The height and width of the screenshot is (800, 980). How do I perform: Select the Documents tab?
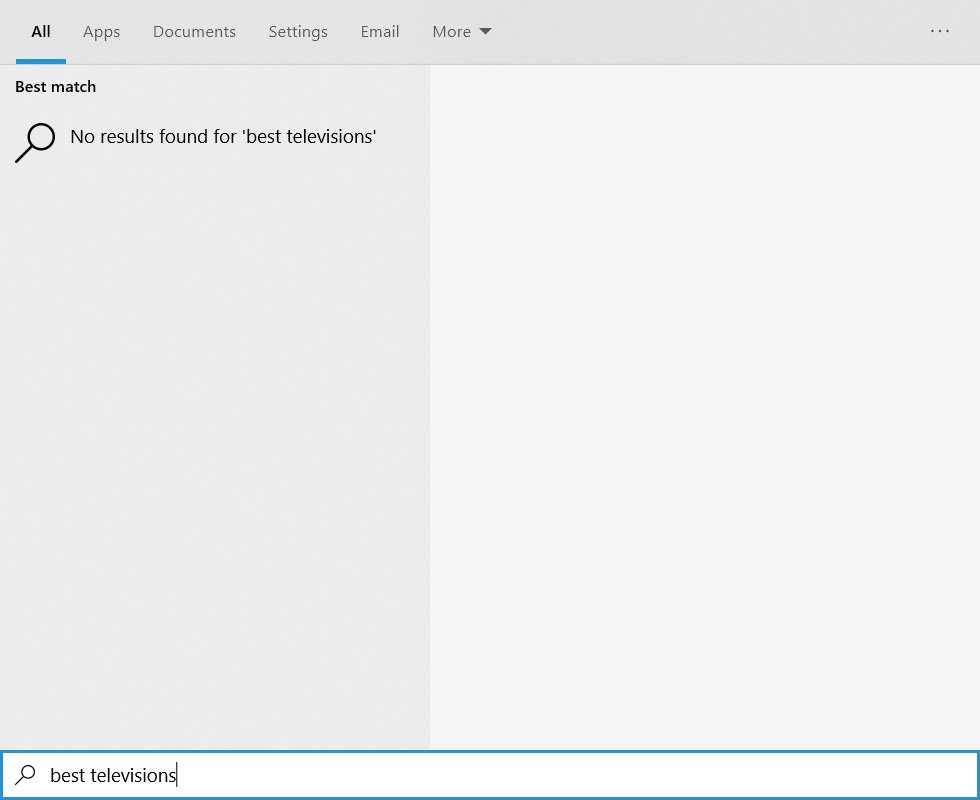click(194, 32)
